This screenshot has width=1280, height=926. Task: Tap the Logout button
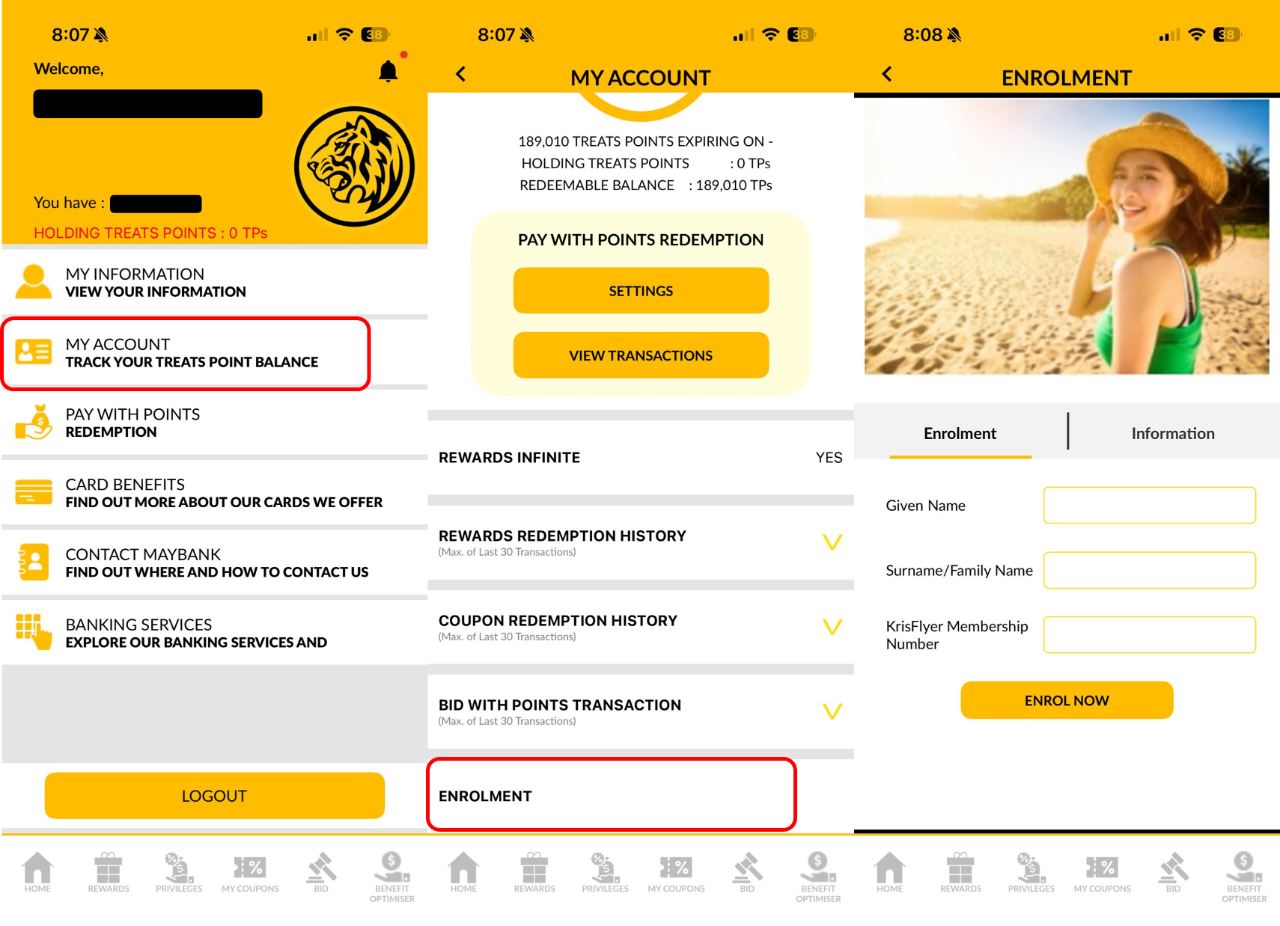pos(214,796)
